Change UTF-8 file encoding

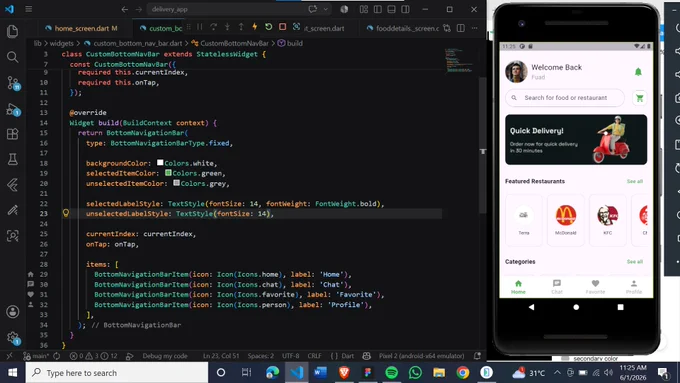pos(291,356)
